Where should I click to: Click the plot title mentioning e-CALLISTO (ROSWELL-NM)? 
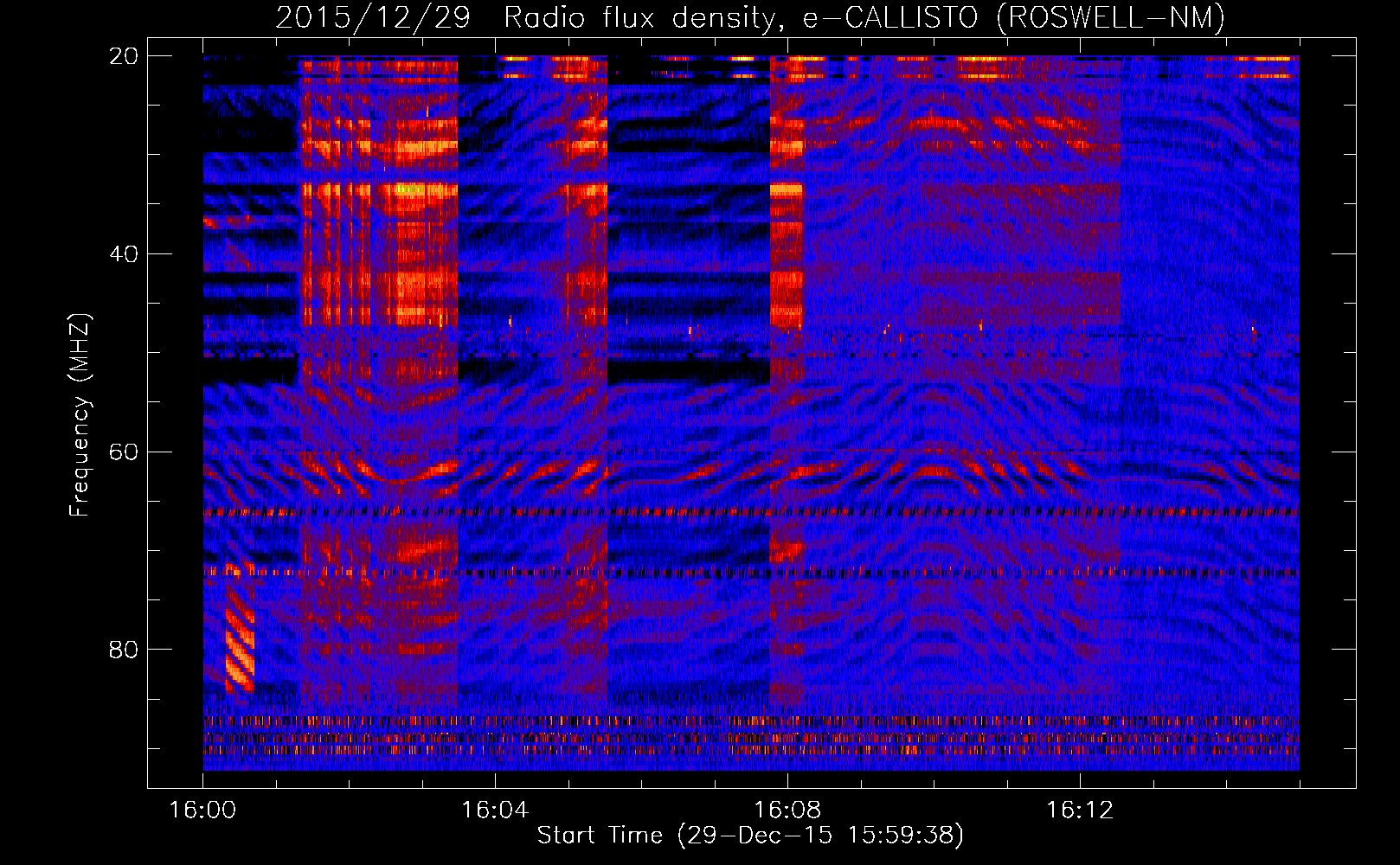point(750,17)
